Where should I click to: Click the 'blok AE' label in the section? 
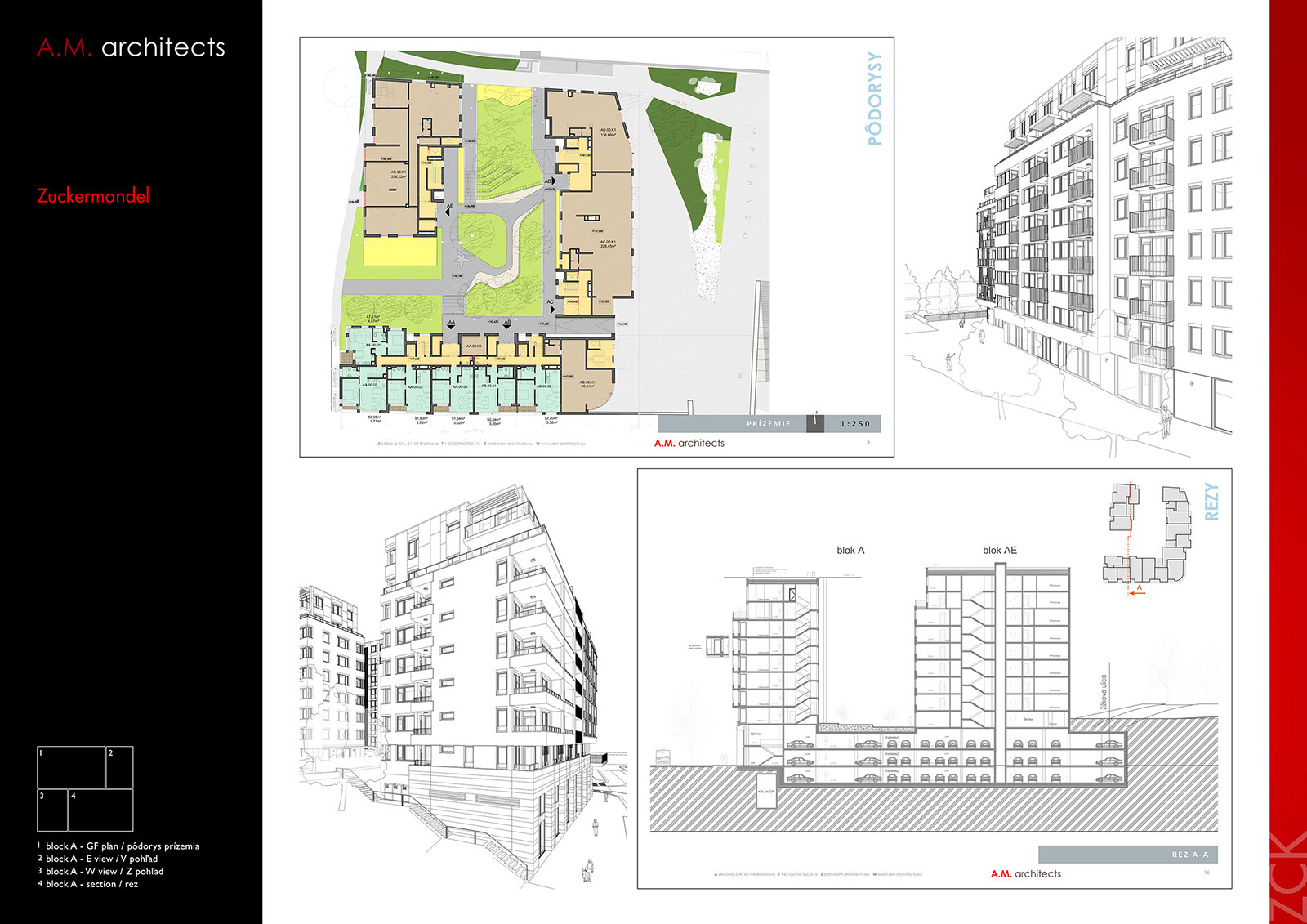pos(1000,551)
